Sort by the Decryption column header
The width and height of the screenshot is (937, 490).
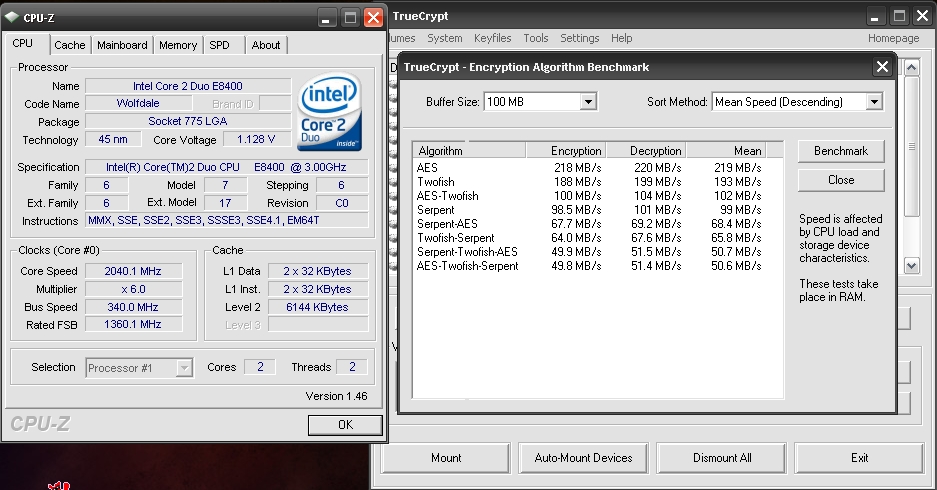pos(646,151)
